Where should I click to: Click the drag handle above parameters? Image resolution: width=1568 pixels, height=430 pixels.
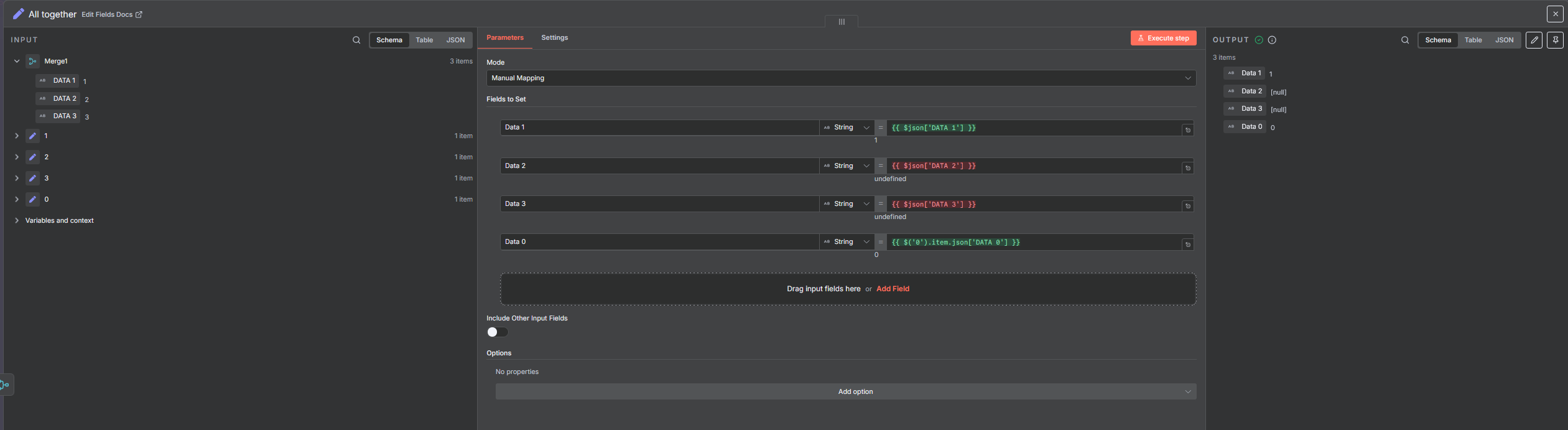coord(842,22)
